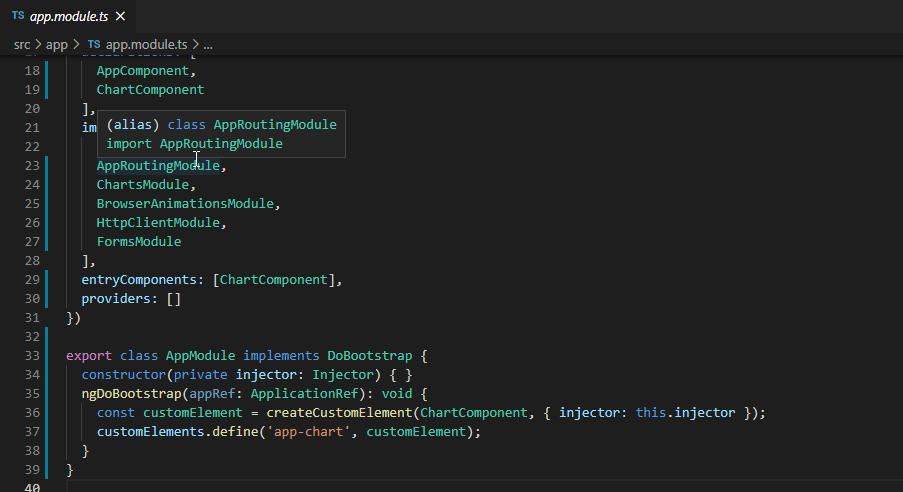
Task: Click line number 33 in the gutter
Action: click(31, 355)
